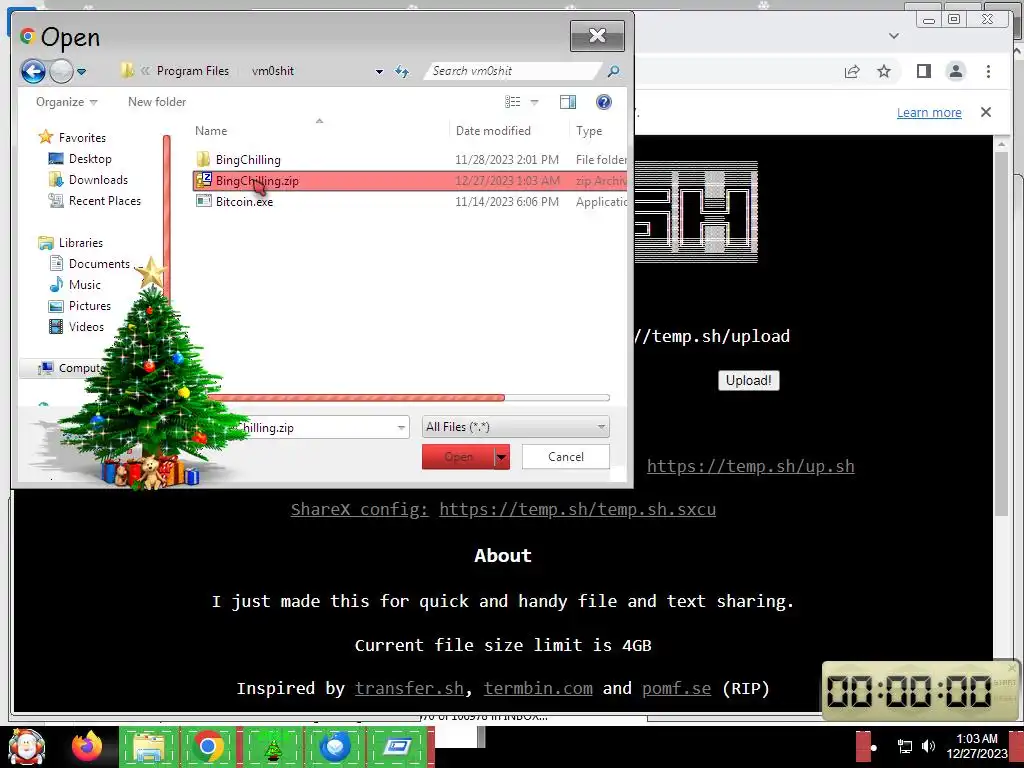Open File Explorer from taskbar
This screenshot has height=768, width=1024.
pyautogui.click(x=149, y=747)
